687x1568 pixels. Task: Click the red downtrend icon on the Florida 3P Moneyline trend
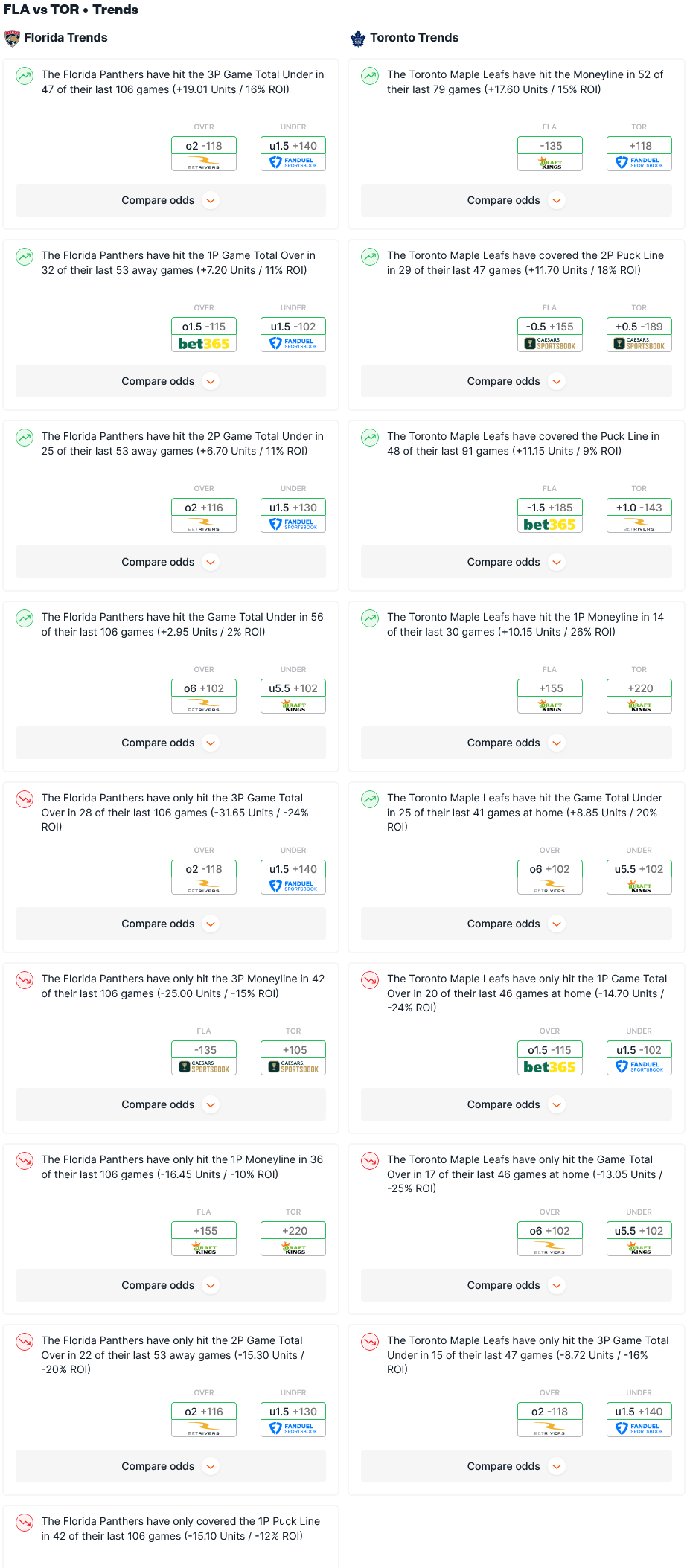(25, 979)
